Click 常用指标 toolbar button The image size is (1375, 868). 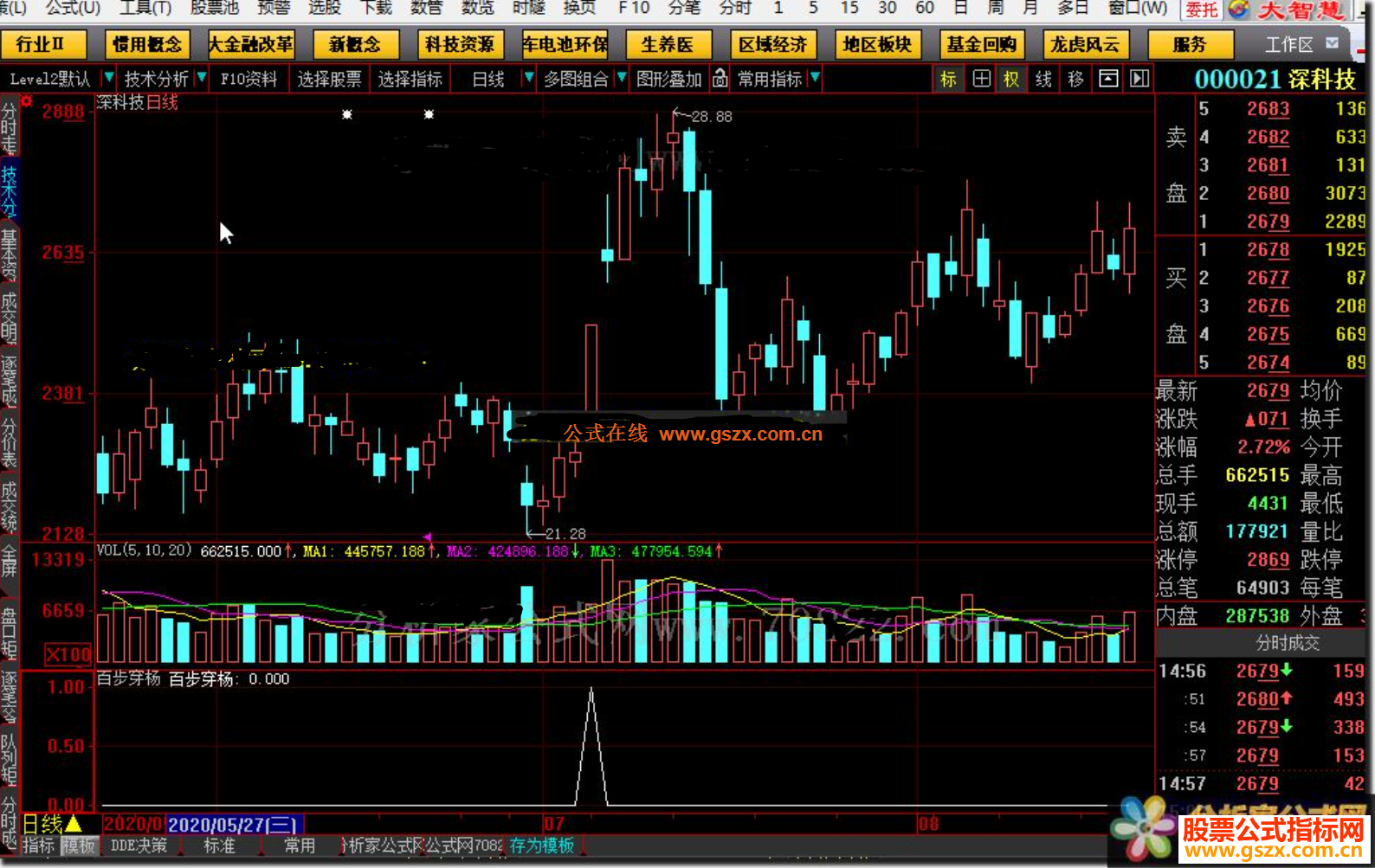(770, 80)
